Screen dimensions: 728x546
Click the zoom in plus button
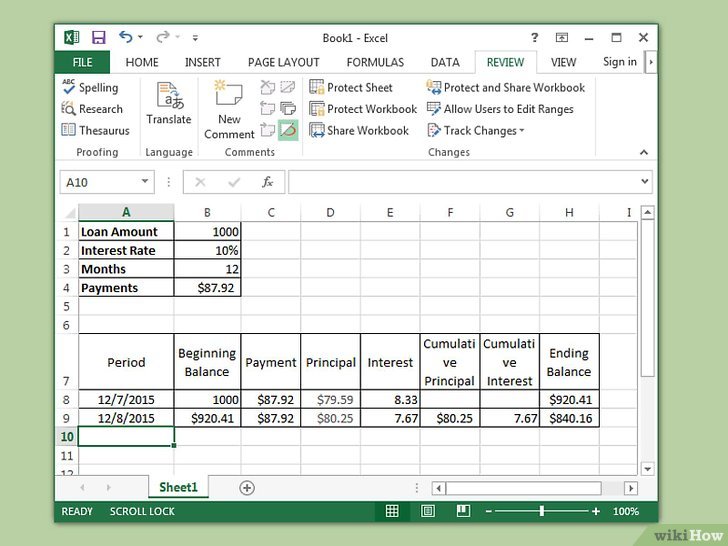pyautogui.click(x=596, y=511)
